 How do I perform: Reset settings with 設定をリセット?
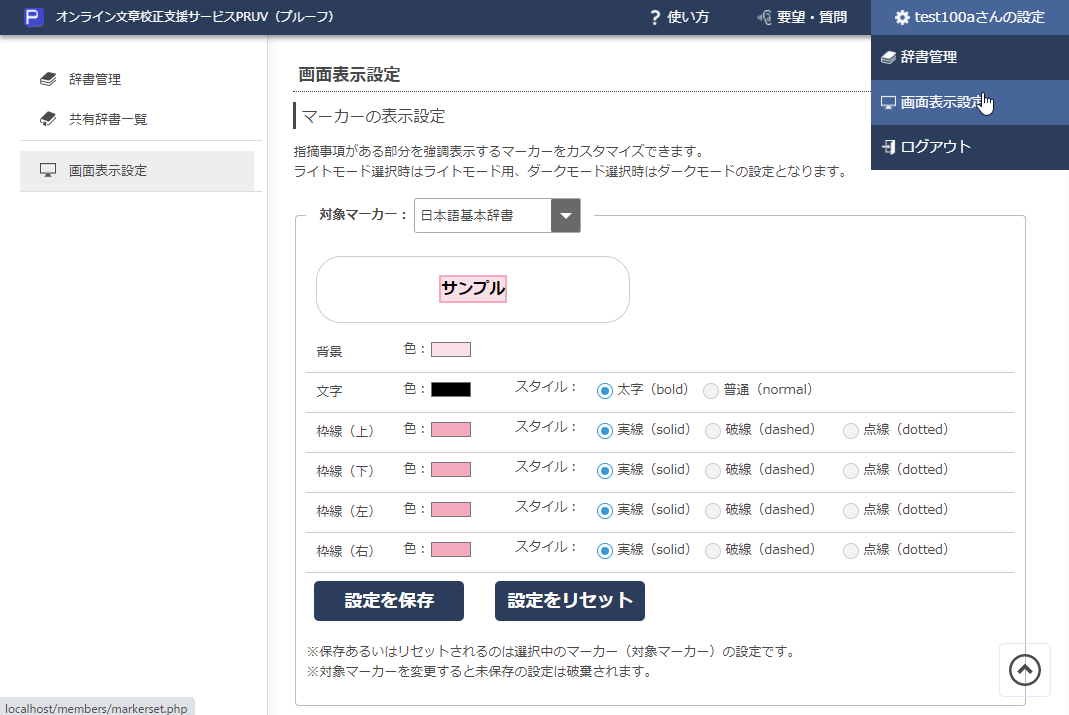[569, 601]
